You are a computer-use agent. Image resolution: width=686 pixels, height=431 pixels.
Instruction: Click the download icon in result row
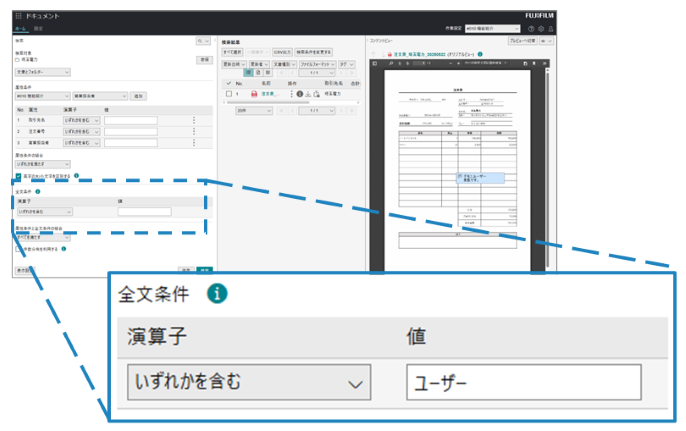308,93
